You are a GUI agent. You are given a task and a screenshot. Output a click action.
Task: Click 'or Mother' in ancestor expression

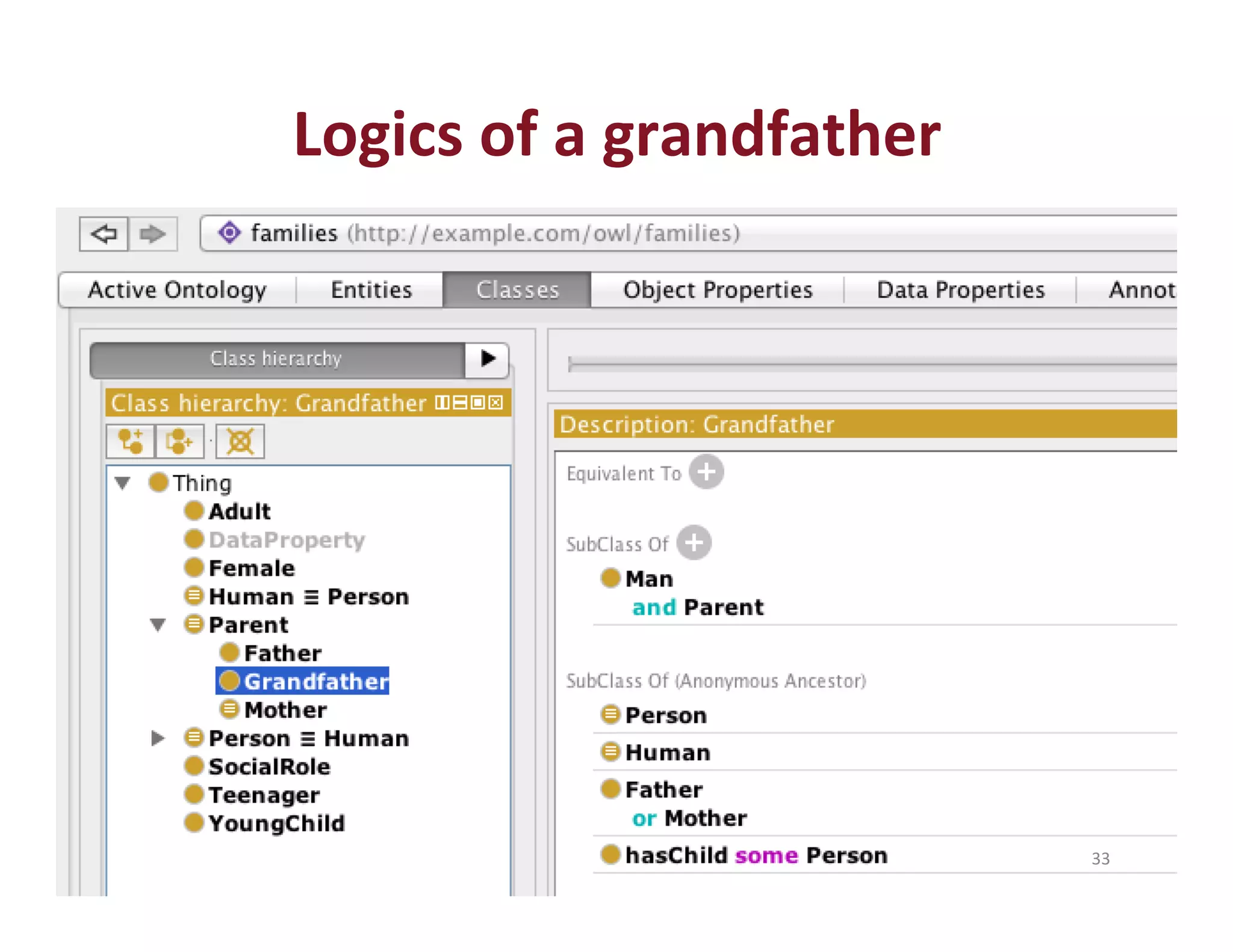pyautogui.click(x=689, y=818)
